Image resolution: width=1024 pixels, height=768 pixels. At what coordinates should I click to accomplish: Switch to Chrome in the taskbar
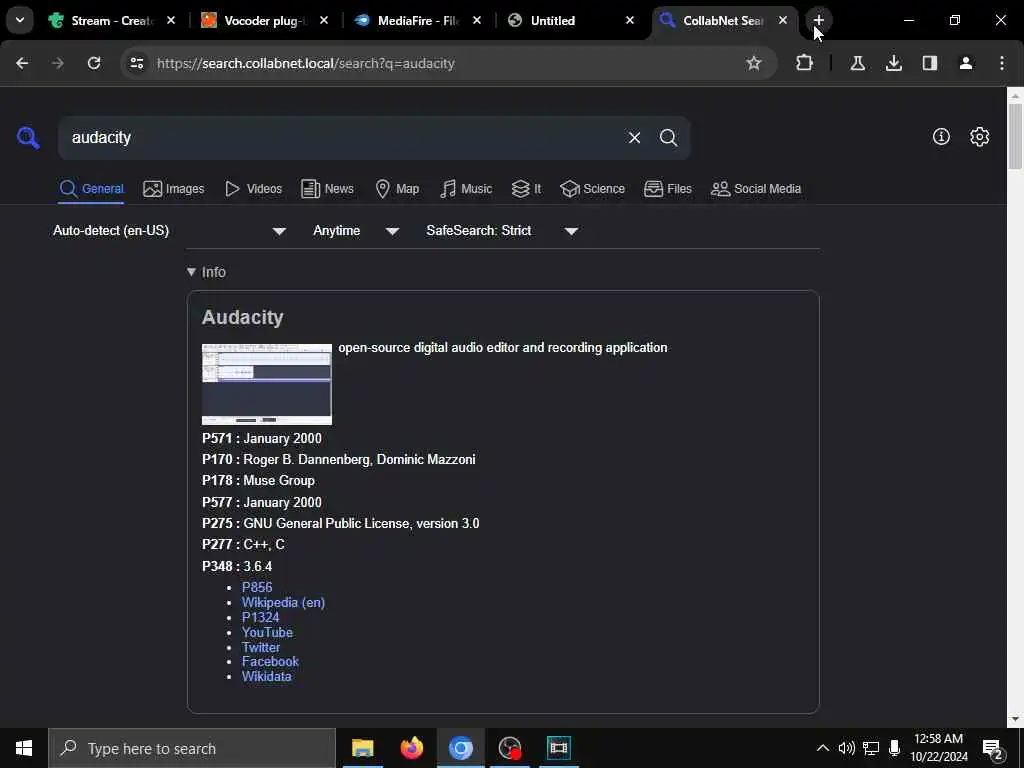460,748
